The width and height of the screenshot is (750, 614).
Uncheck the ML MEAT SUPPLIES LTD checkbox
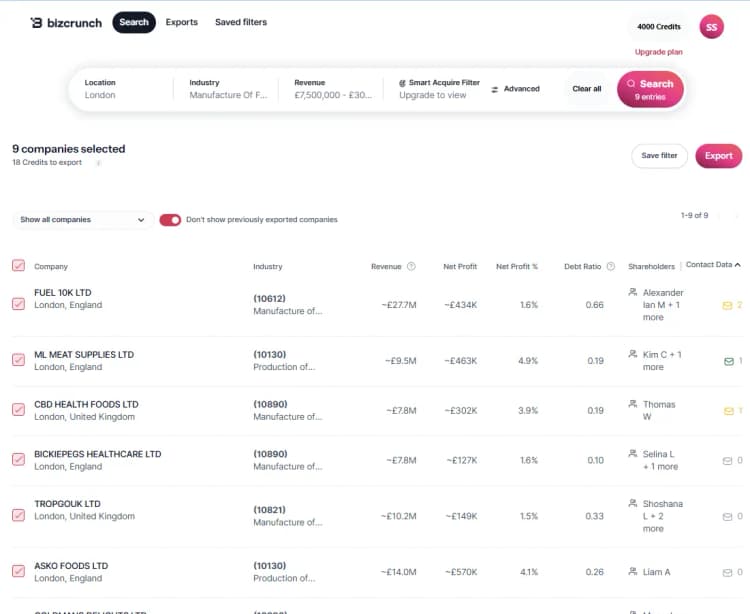[19, 360]
